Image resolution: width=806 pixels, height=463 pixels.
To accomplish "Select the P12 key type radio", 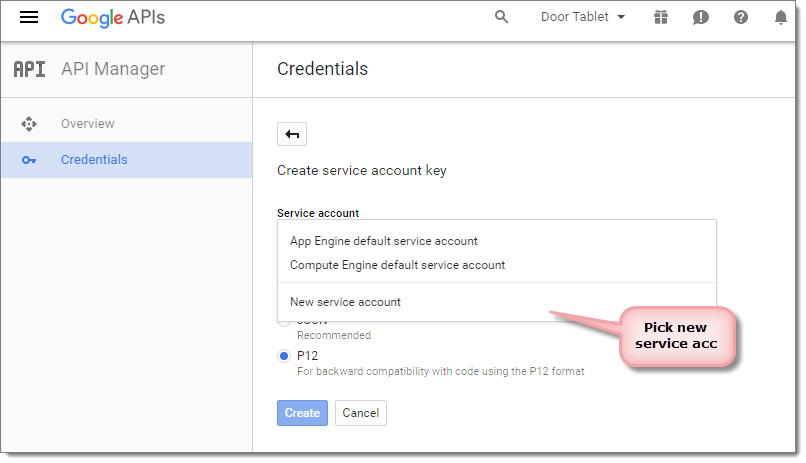I will pyautogui.click(x=285, y=355).
